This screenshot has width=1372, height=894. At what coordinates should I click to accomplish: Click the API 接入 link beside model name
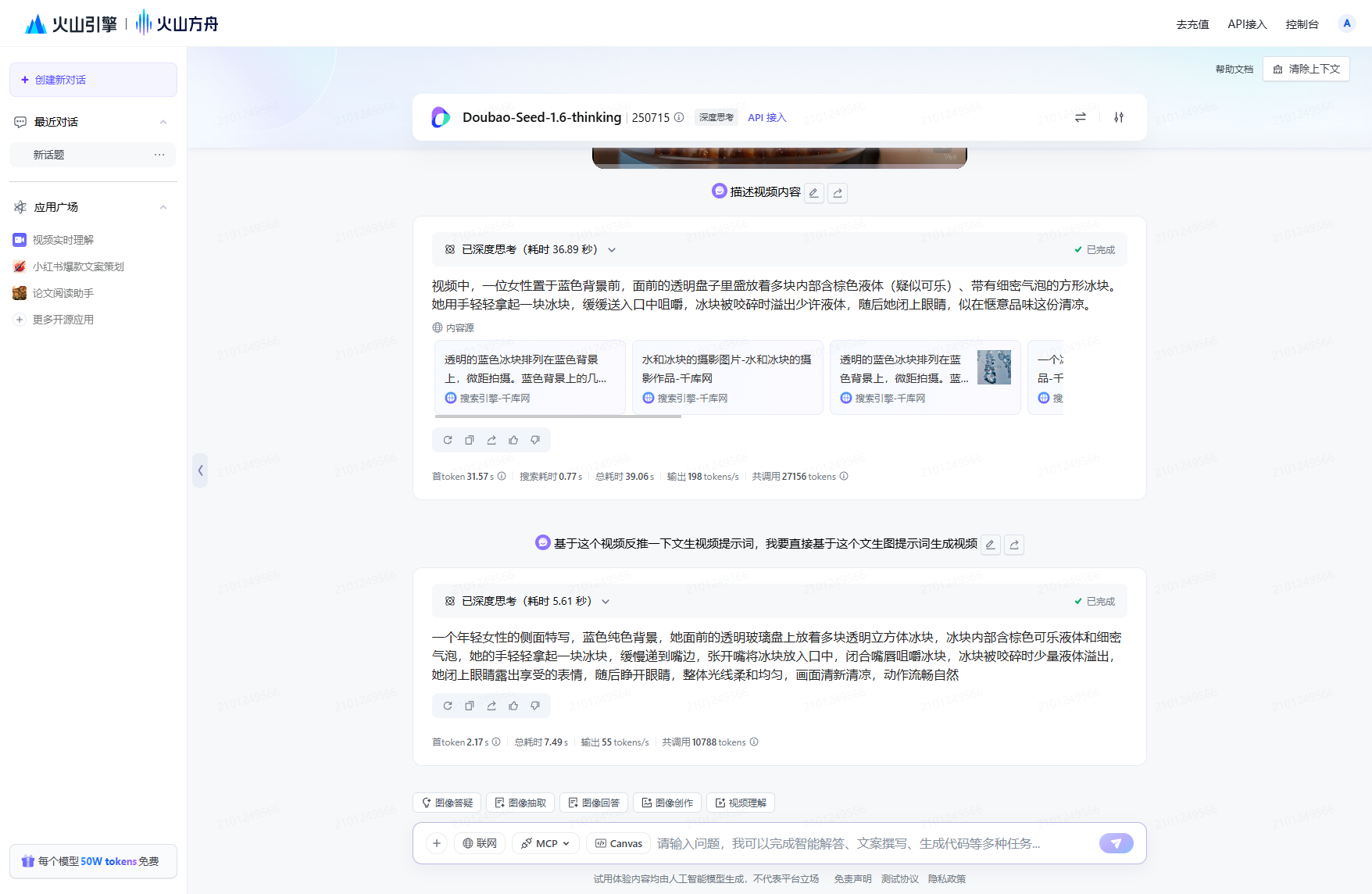point(767,117)
